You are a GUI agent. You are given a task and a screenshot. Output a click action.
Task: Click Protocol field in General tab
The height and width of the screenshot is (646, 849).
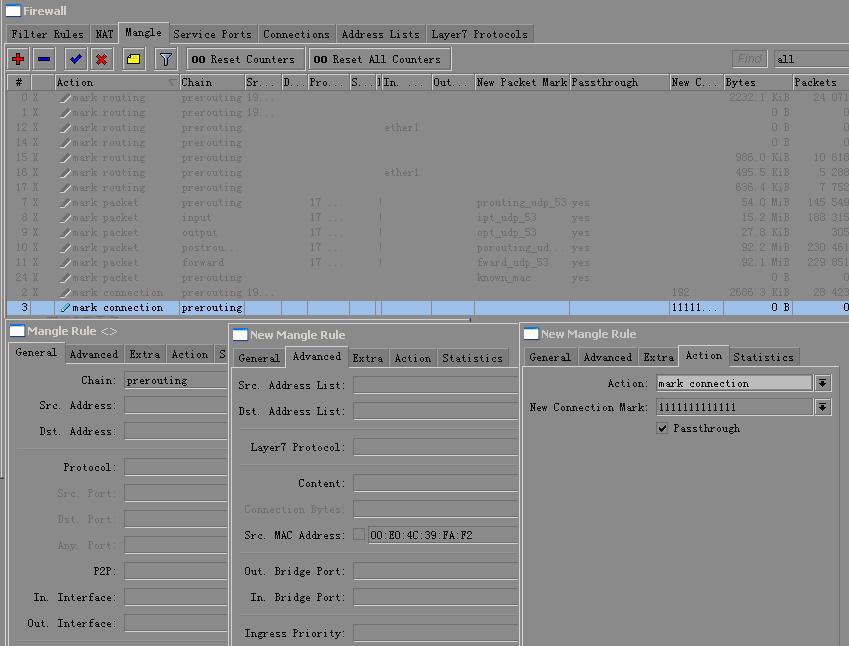175,467
